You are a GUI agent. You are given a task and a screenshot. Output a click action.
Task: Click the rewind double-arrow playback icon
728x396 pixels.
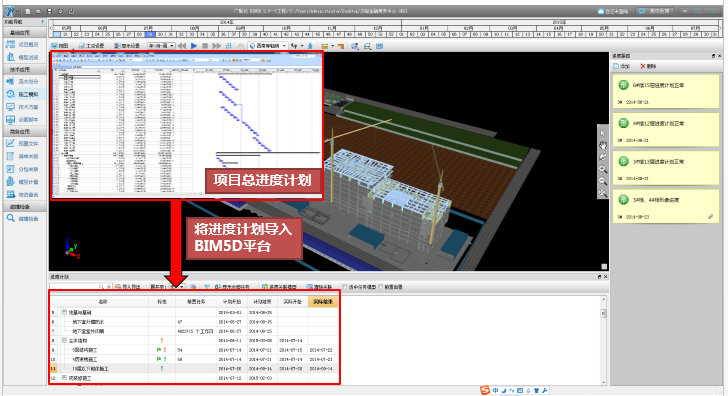pos(182,45)
